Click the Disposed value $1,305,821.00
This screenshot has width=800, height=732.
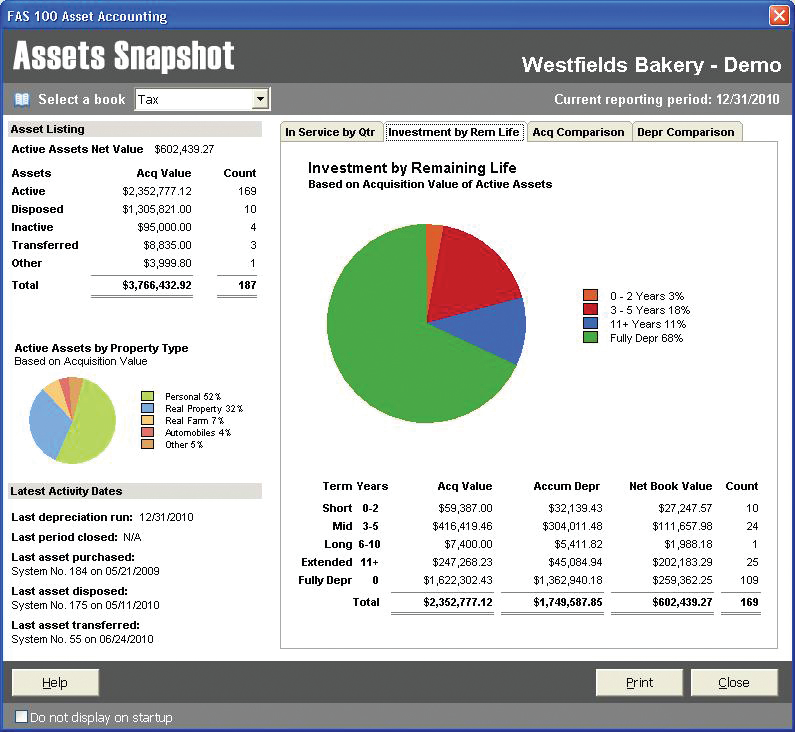point(157,209)
